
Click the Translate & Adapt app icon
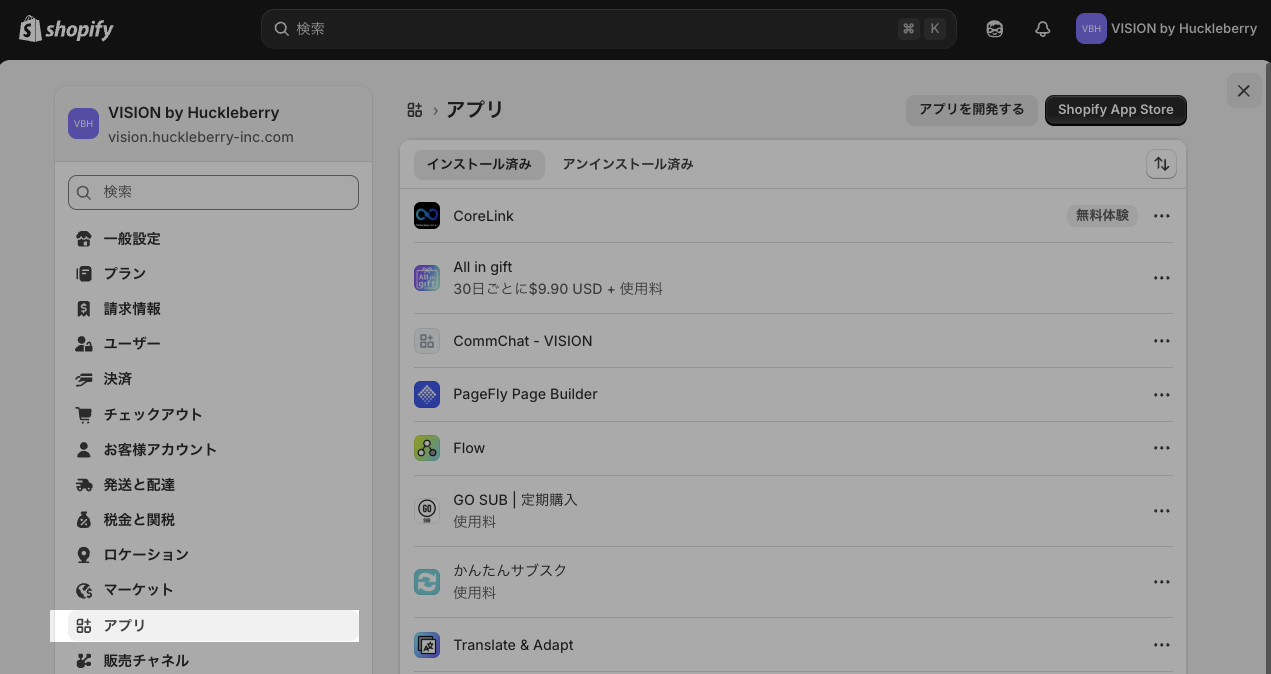pos(427,645)
